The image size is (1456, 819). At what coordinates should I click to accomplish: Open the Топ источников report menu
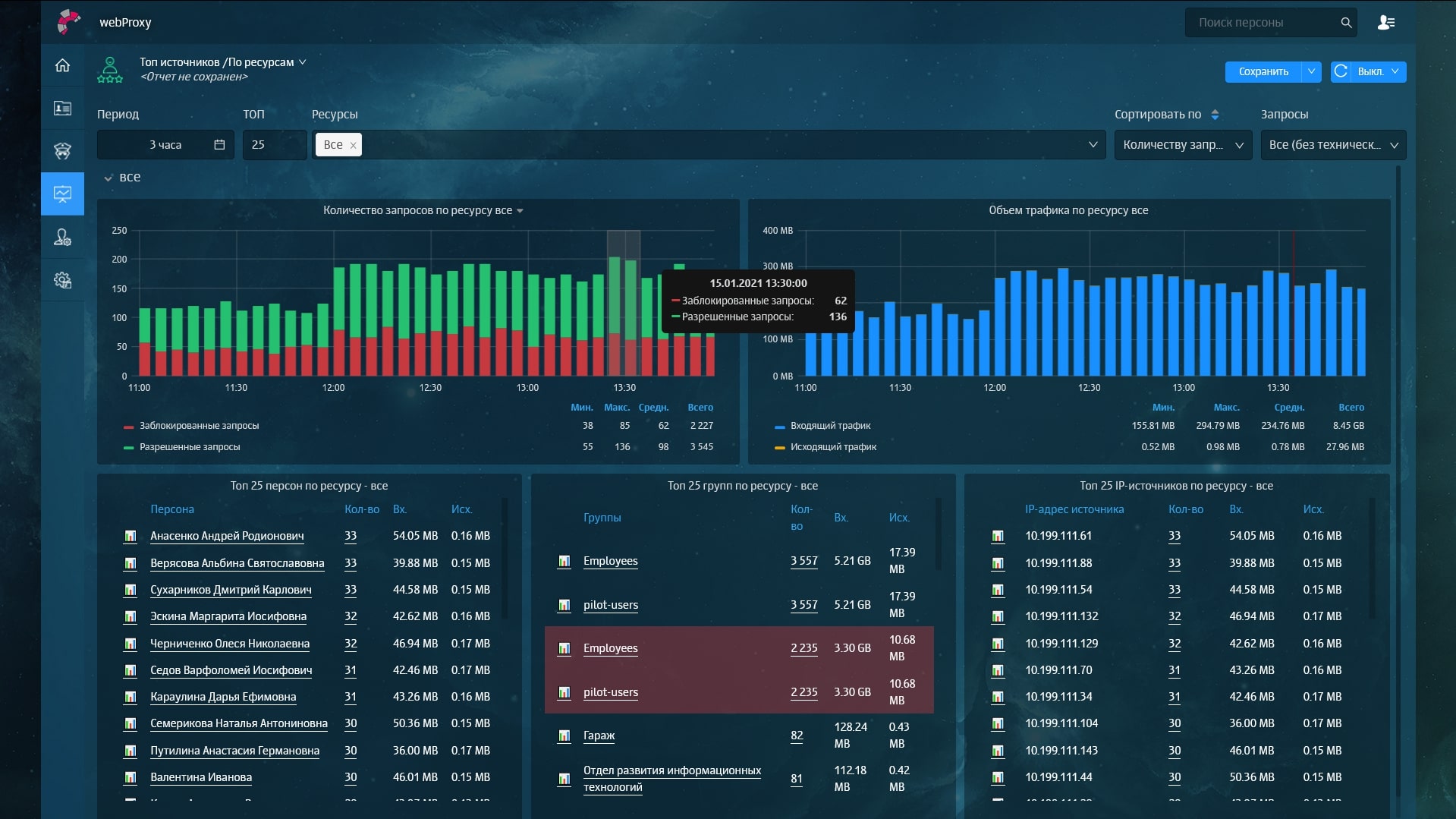(302, 62)
